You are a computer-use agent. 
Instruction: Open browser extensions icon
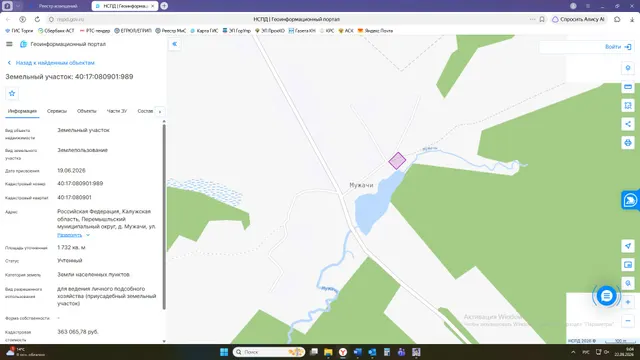[617, 19]
